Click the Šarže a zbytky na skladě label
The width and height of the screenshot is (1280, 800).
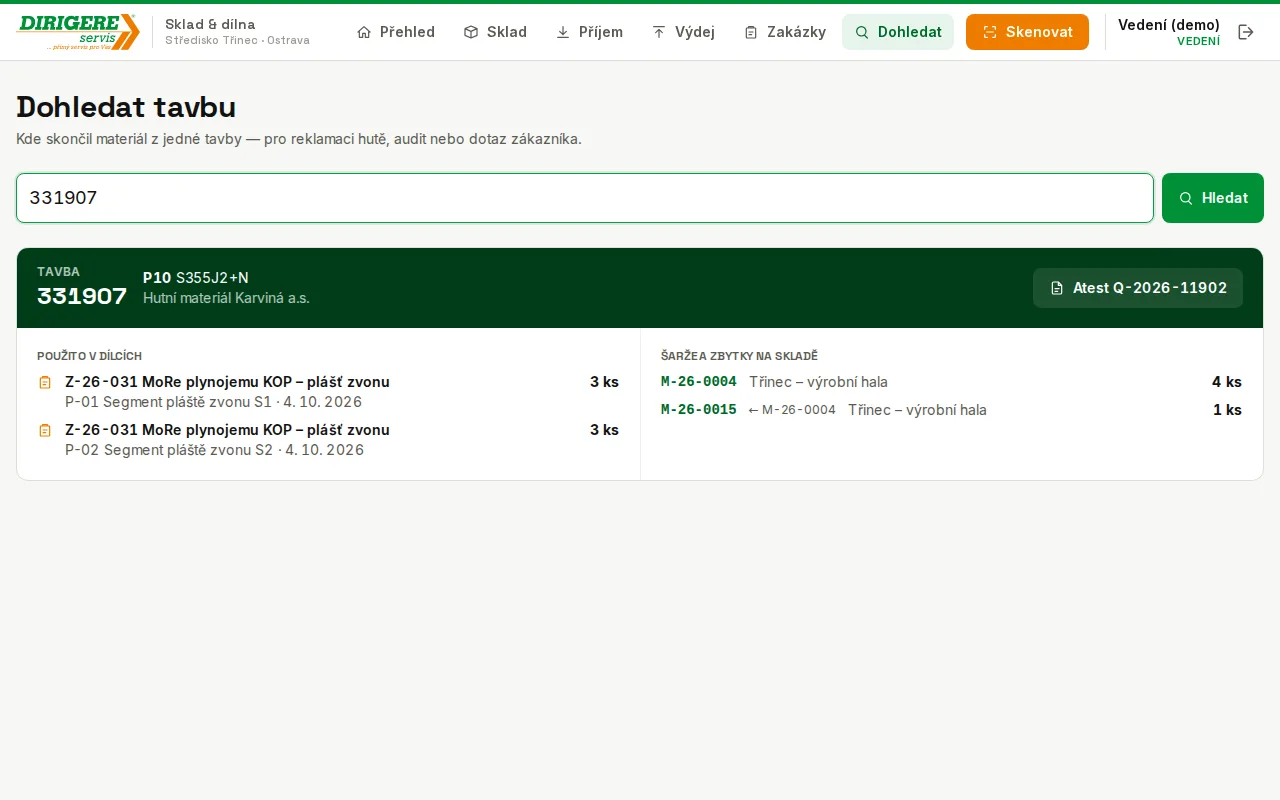[x=739, y=356]
